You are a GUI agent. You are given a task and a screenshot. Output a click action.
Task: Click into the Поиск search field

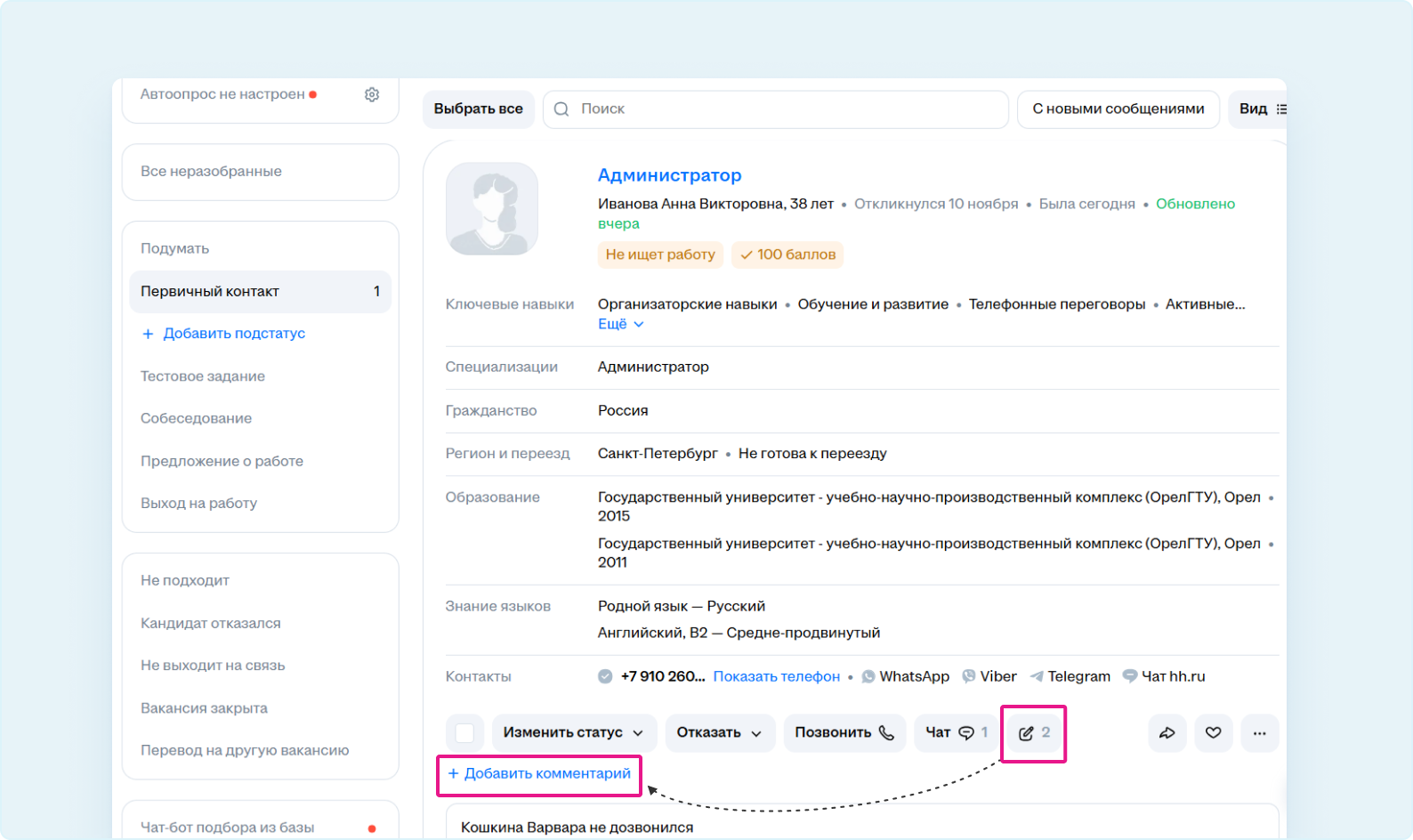[783, 109]
